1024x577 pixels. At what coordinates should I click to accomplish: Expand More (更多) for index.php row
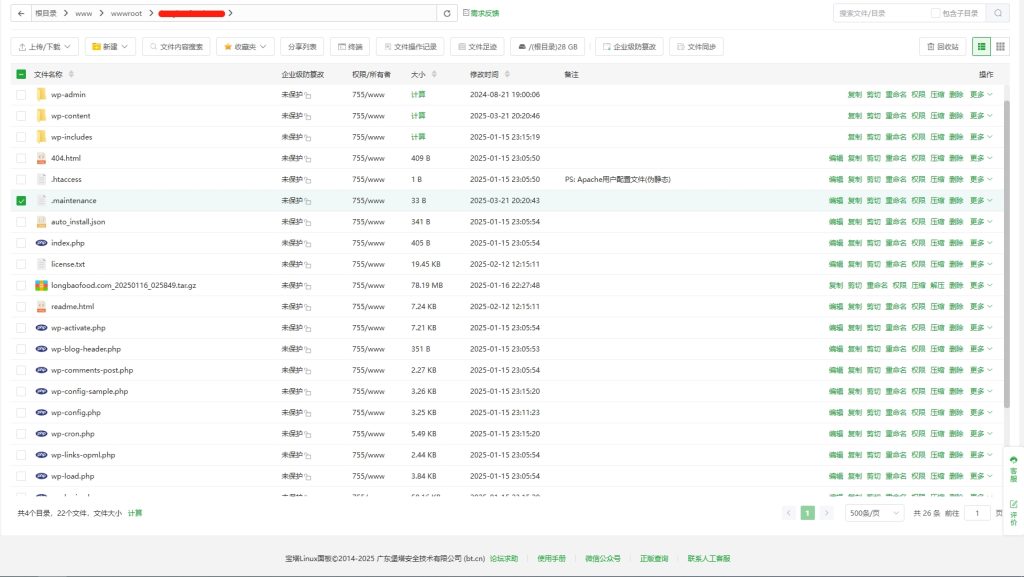tap(981, 243)
